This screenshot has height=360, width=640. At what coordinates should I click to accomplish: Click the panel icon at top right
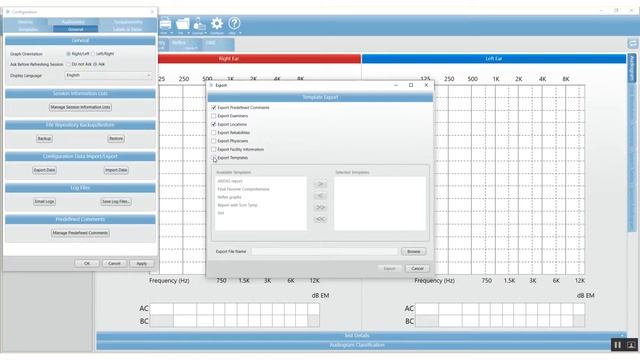tap(633, 43)
